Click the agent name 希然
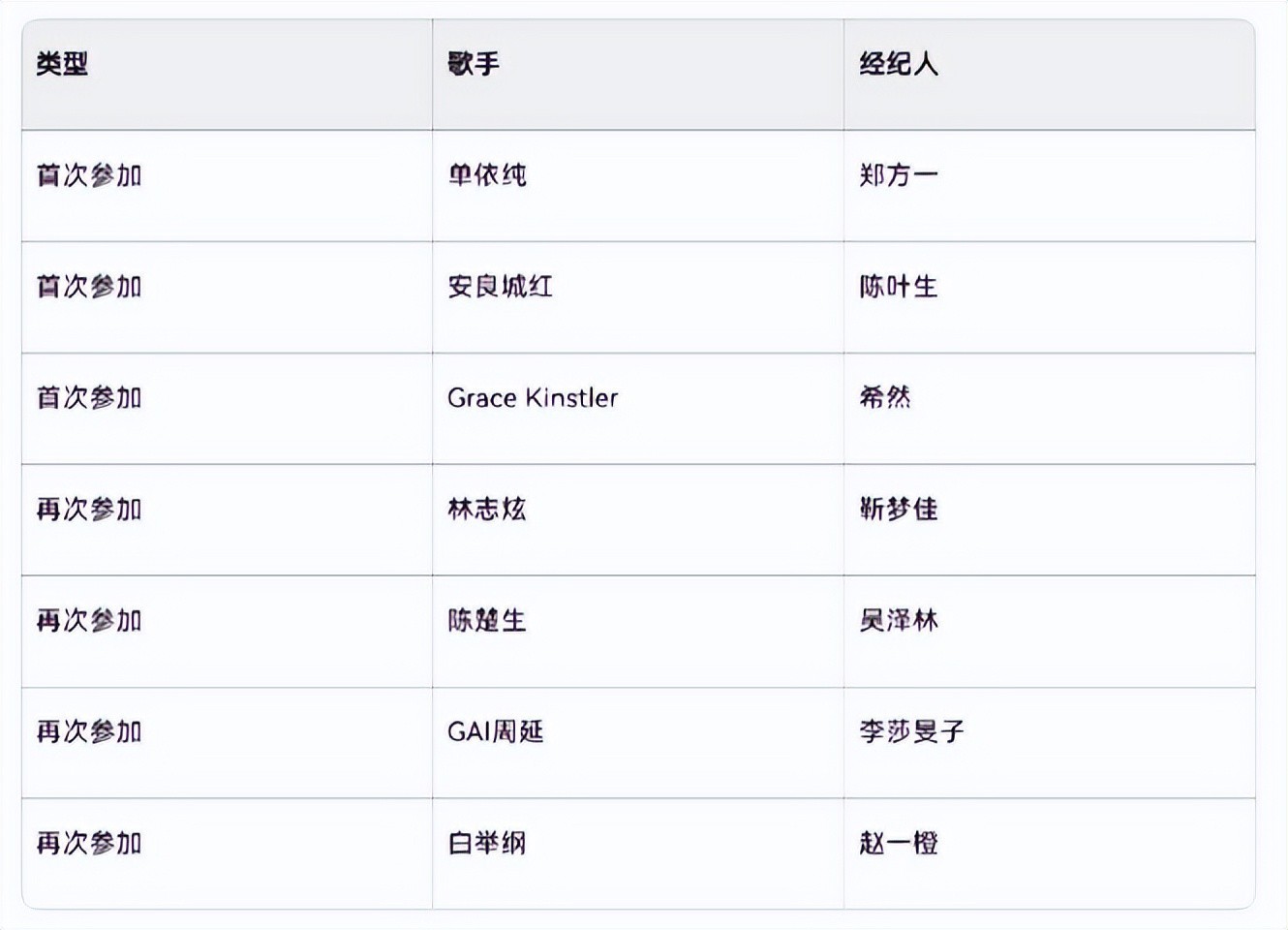Image resolution: width=1288 pixels, height=930 pixels. tap(885, 398)
